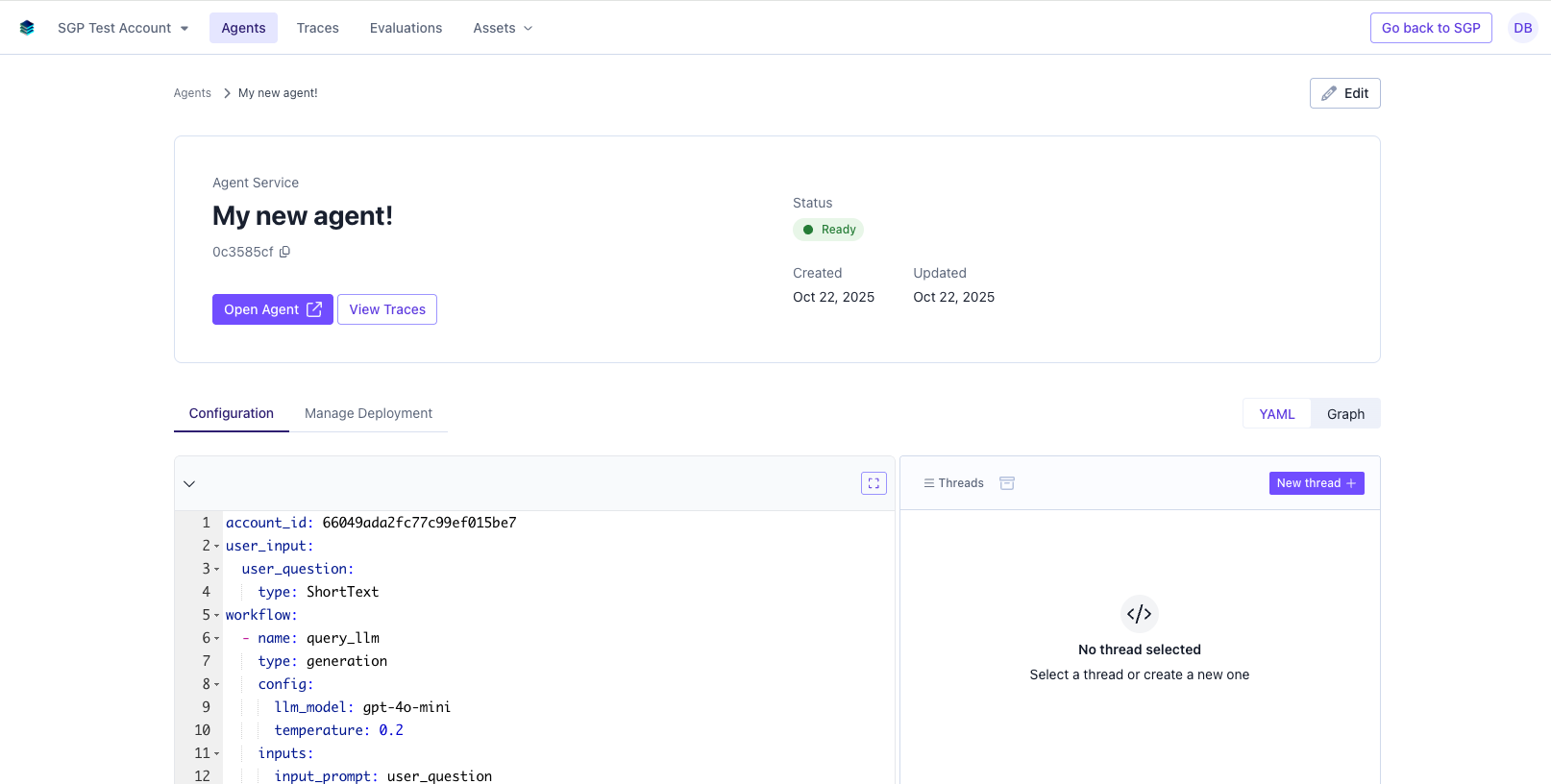Click the View Traces button

387,309
